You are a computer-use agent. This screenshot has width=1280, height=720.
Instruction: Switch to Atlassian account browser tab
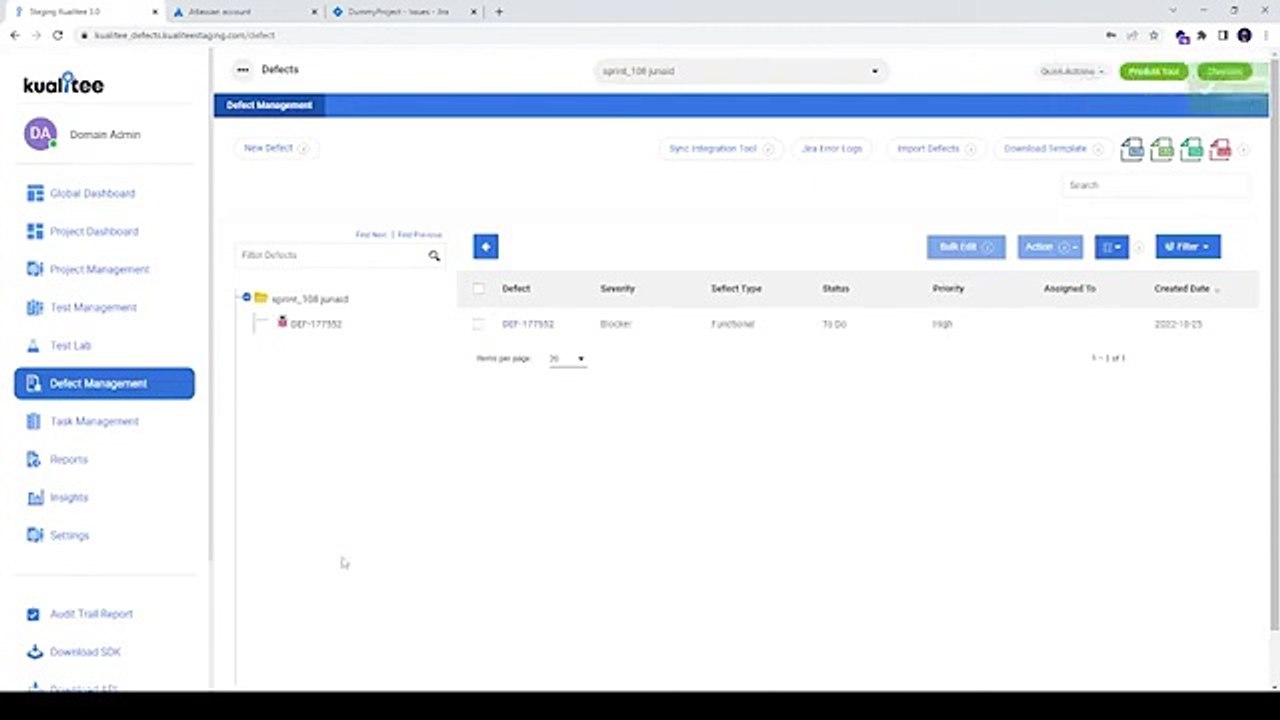point(243,12)
